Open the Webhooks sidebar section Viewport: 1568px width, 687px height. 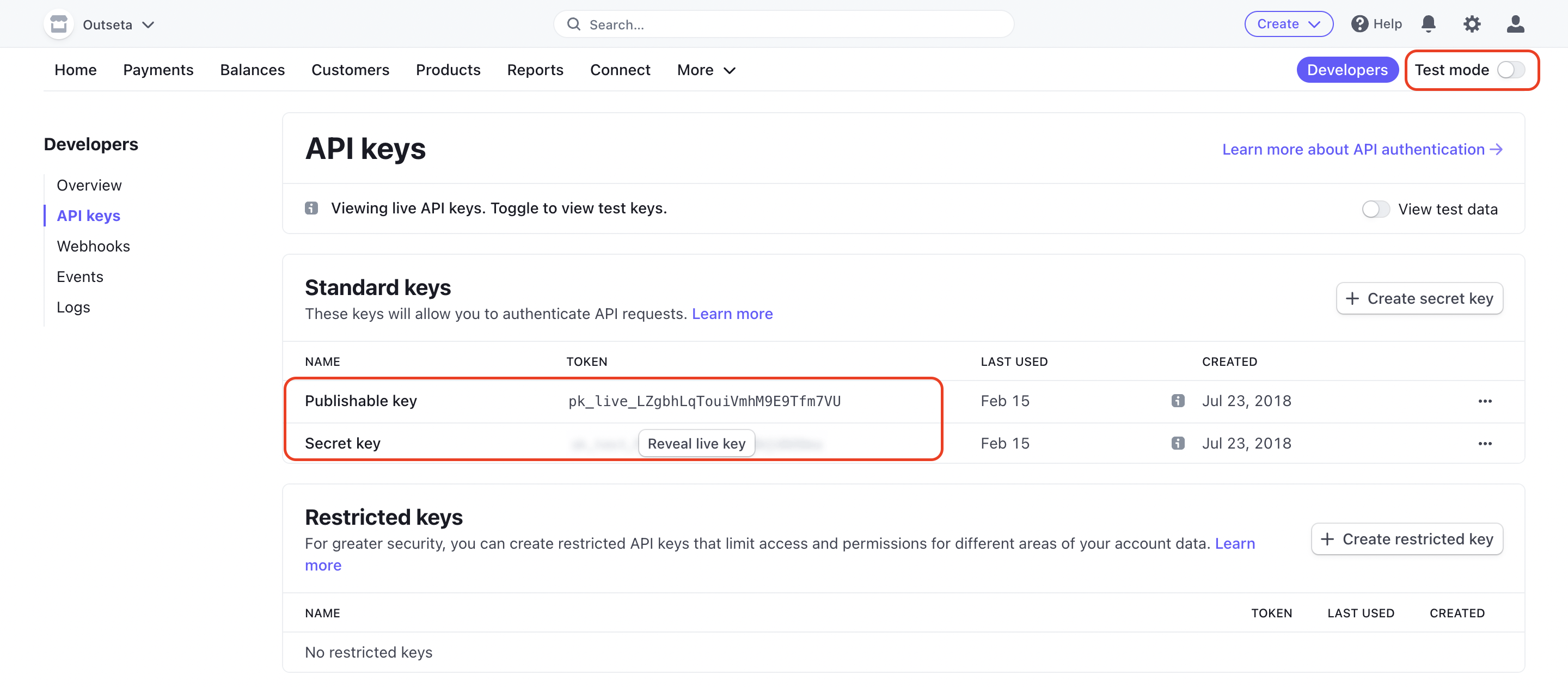93,246
